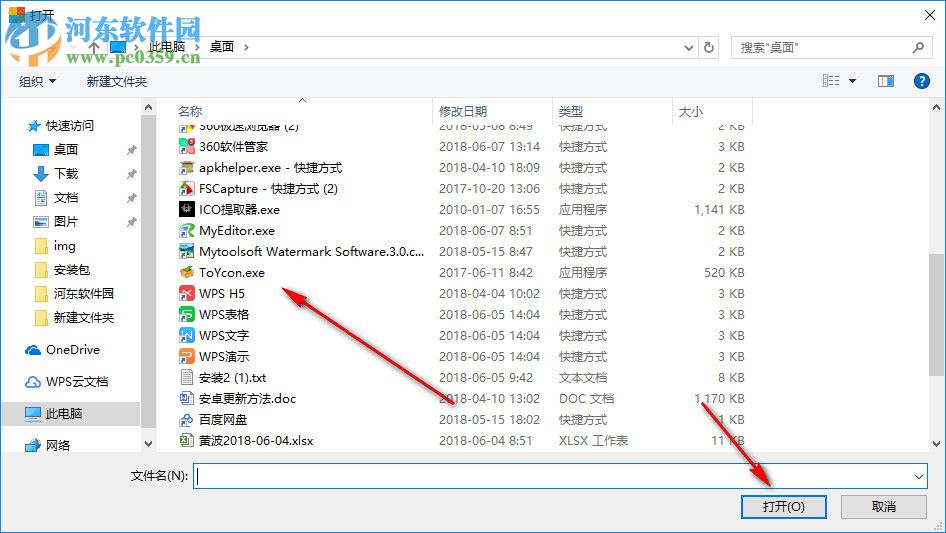Click the size value 520 KB
This screenshot has width=946, height=533.
[x=724, y=272]
